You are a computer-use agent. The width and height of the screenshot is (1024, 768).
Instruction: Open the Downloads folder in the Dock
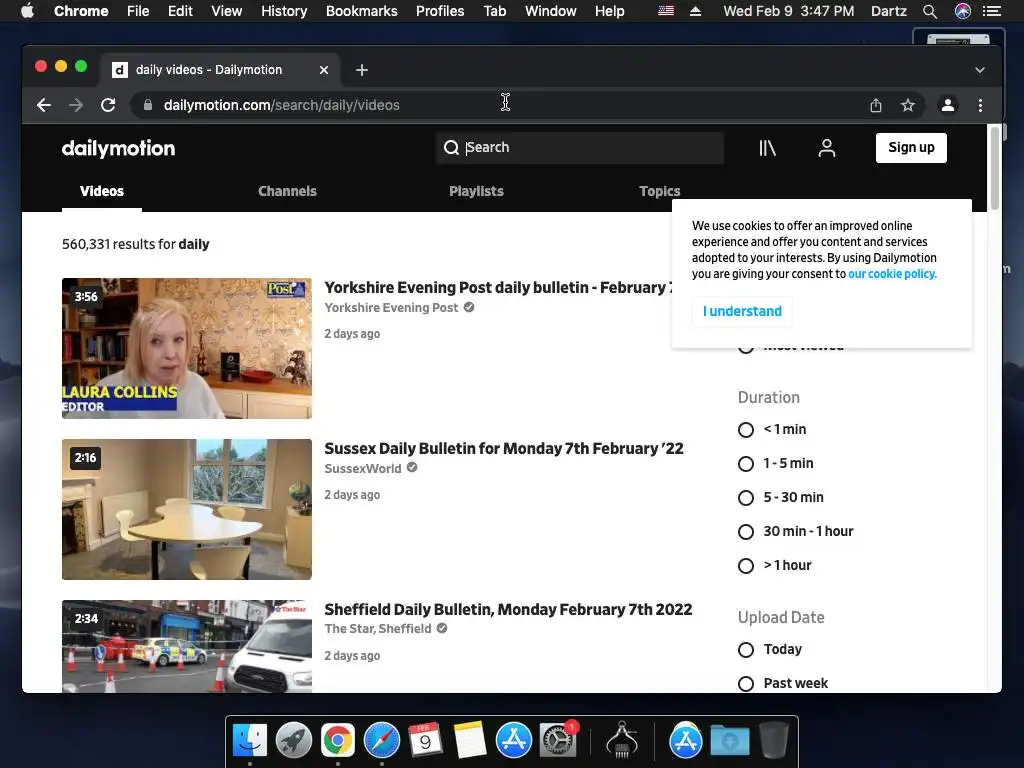click(x=730, y=741)
